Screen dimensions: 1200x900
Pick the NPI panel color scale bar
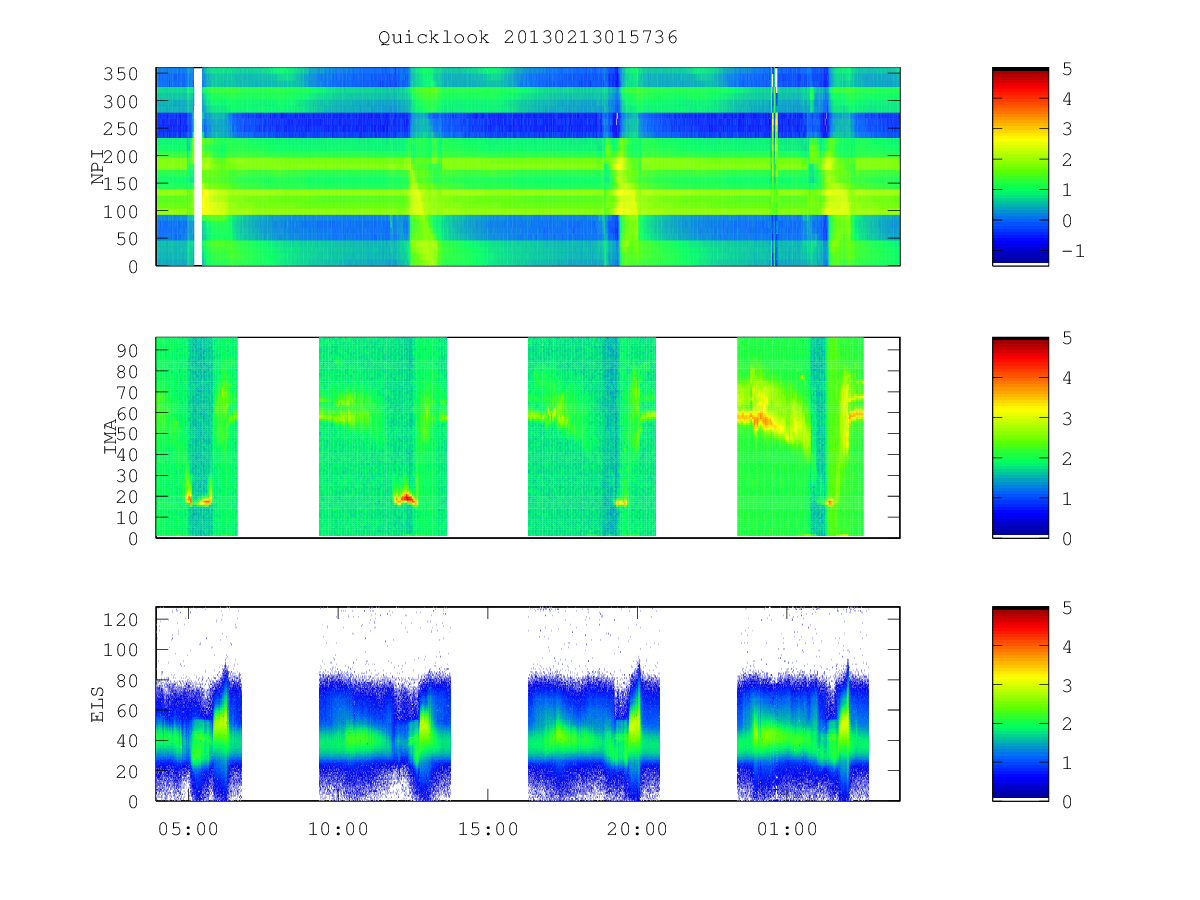click(x=1020, y=167)
